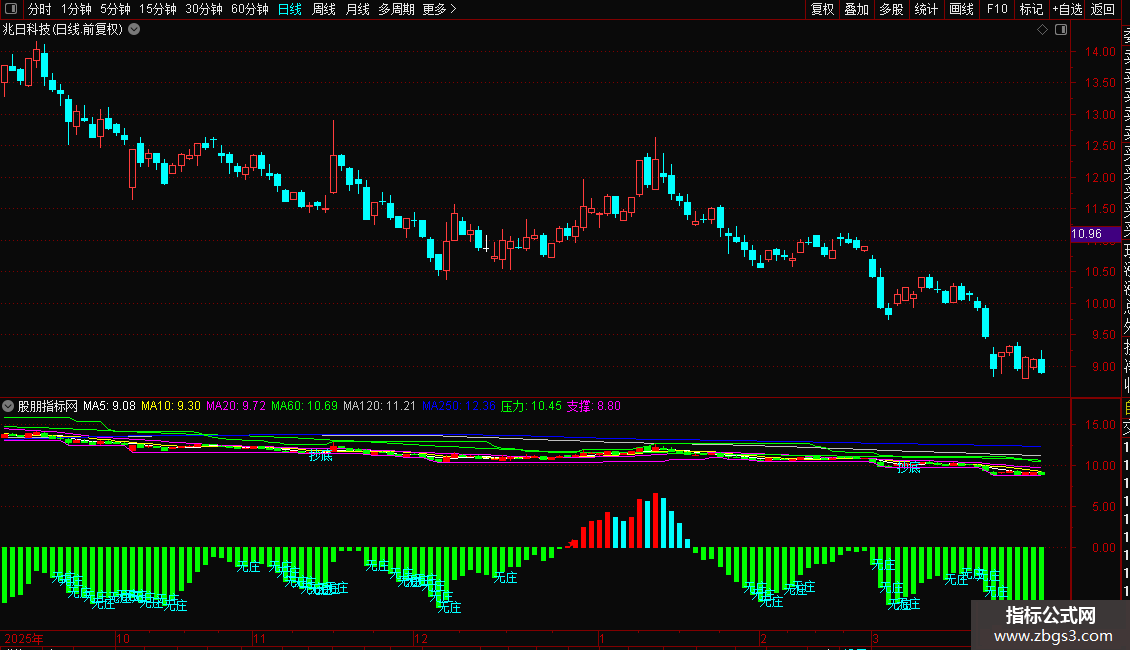Screen dimensions: 1130x650
Task: Click the diamond marker icon in chart corner
Action: 1042,30
